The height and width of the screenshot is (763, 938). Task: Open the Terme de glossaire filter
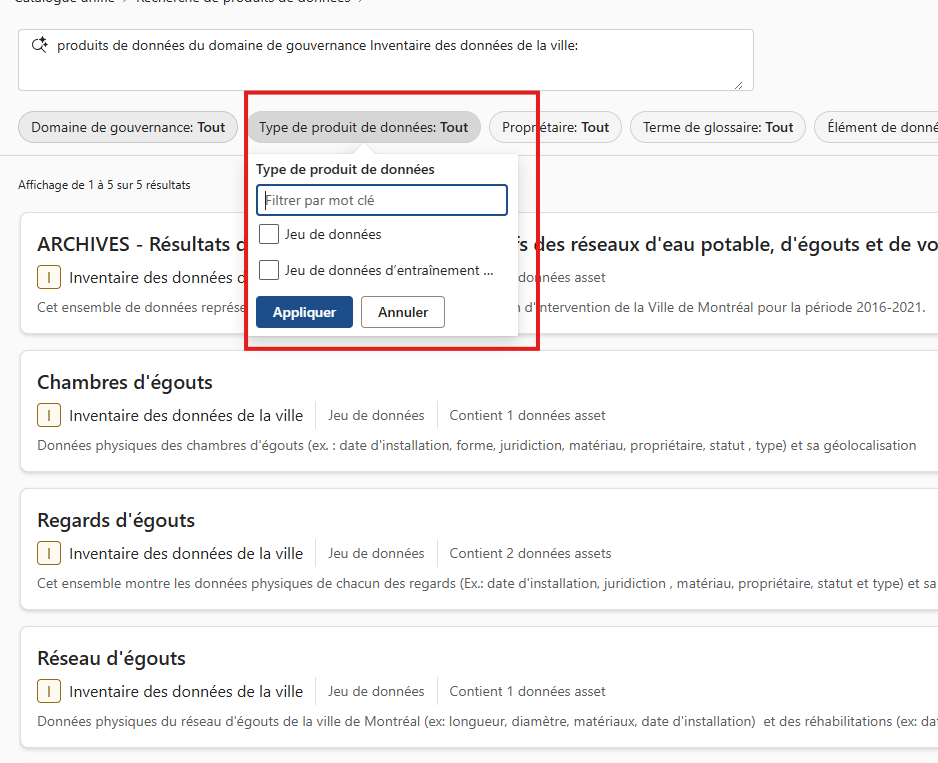(x=718, y=127)
